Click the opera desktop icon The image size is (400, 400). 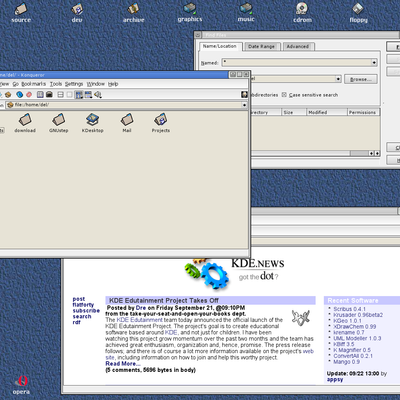click(x=21, y=385)
